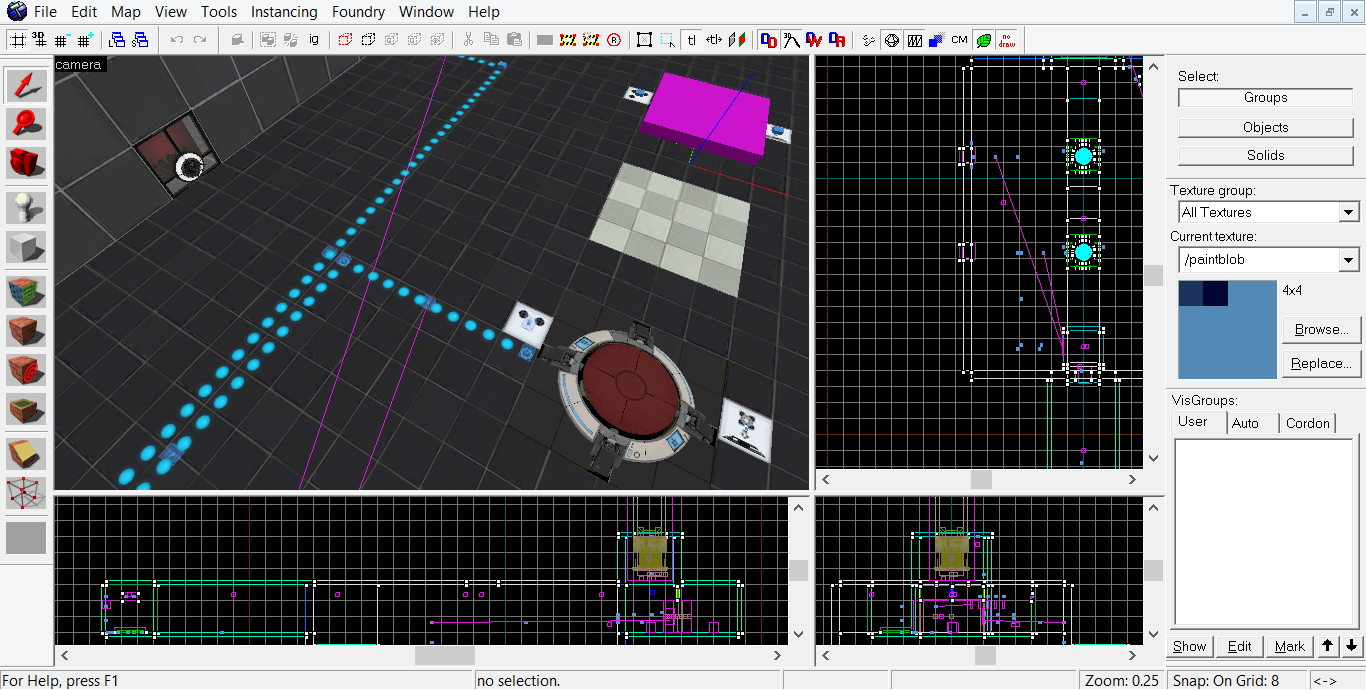Click the Copy icon
The image size is (1366, 690).
[491, 40]
